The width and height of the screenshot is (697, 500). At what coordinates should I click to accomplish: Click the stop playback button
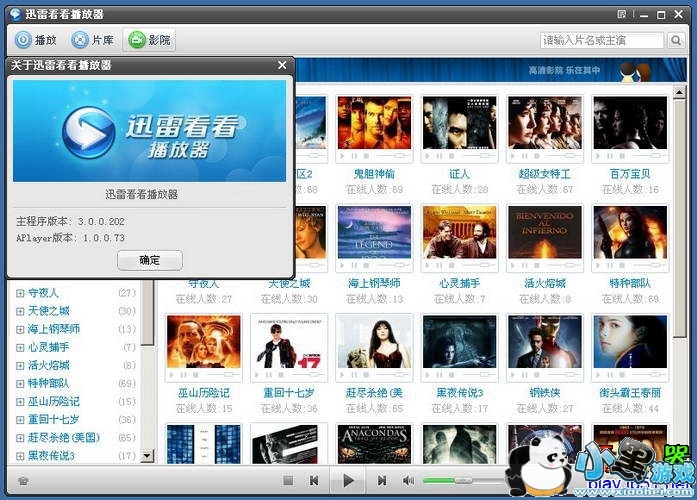[x=288, y=480]
